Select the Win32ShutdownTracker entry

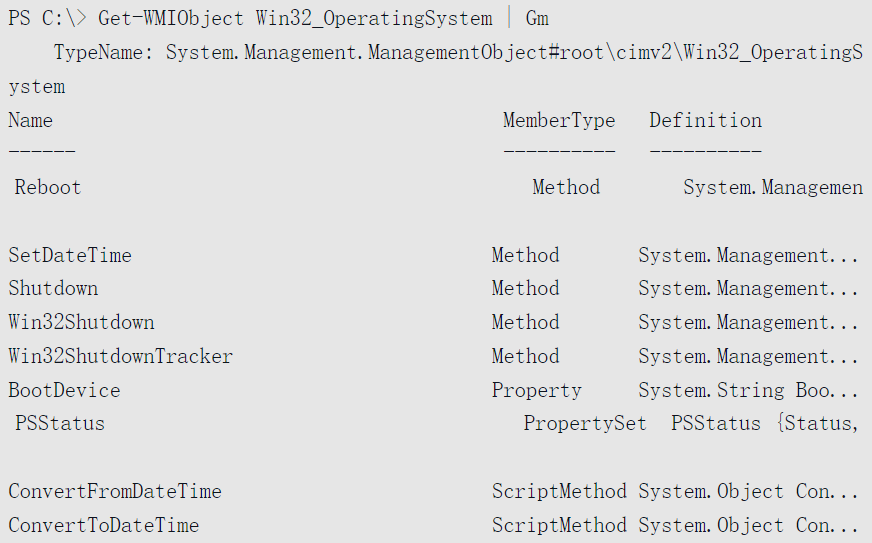pyautogui.click(x=121, y=356)
